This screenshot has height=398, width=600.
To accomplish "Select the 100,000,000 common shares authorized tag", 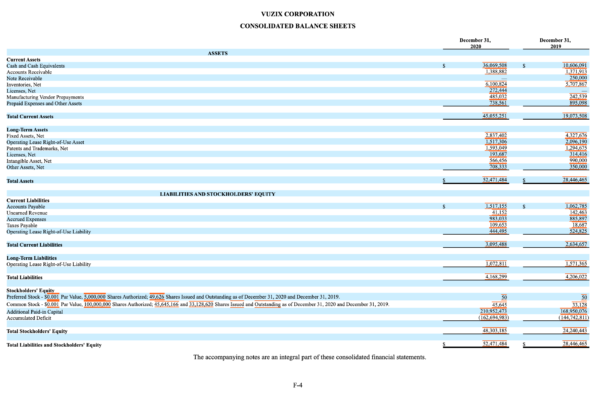I will [97, 305].
